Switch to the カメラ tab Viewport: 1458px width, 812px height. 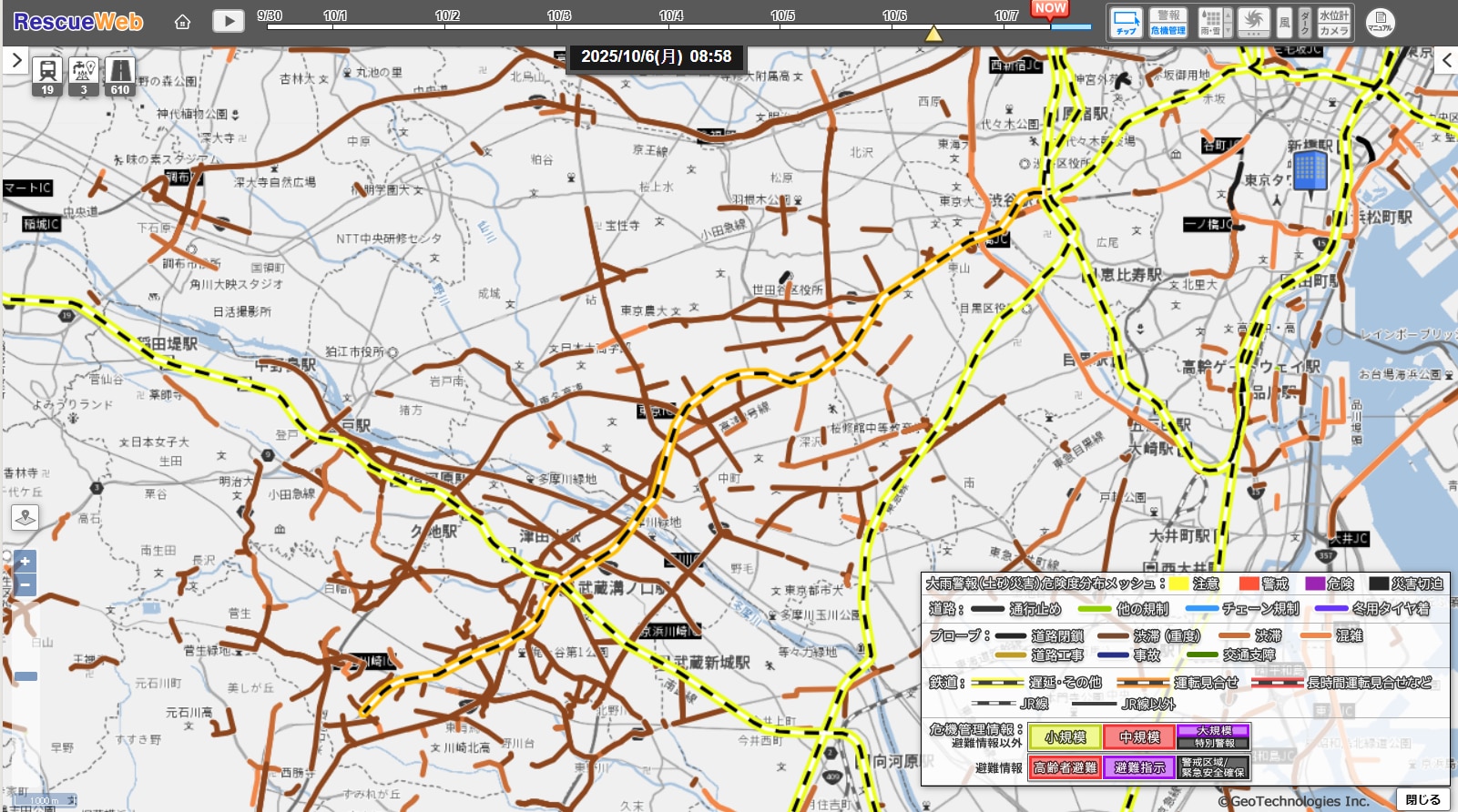click(1333, 31)
